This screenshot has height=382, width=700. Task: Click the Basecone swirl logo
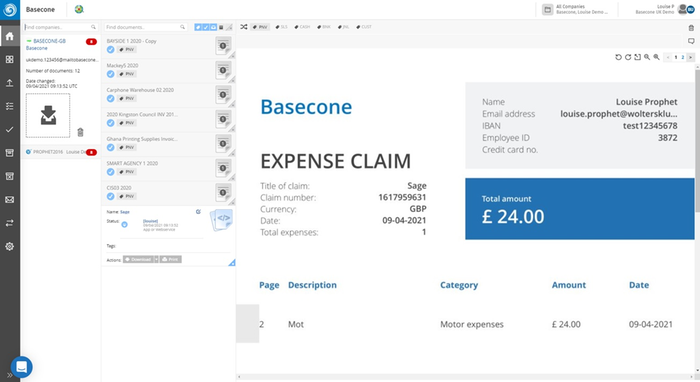(10, 9)
